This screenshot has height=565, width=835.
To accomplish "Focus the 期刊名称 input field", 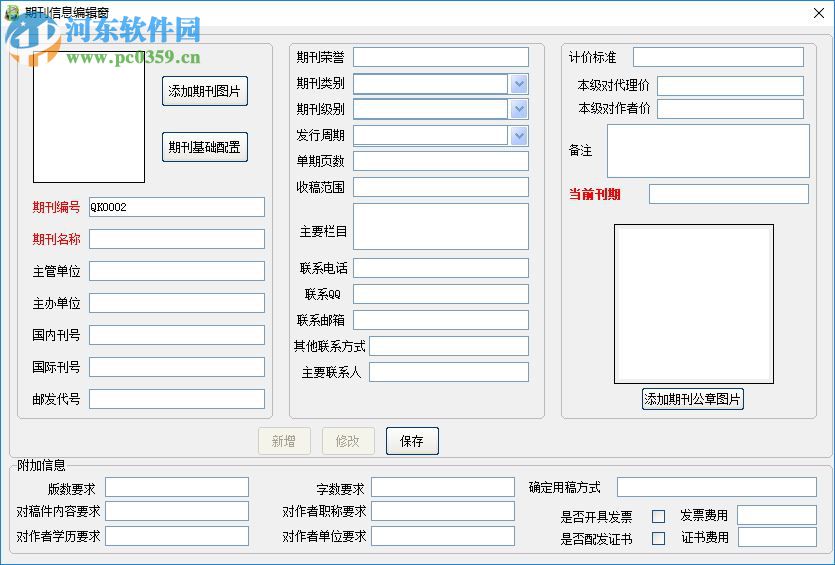I will (177, 239).
